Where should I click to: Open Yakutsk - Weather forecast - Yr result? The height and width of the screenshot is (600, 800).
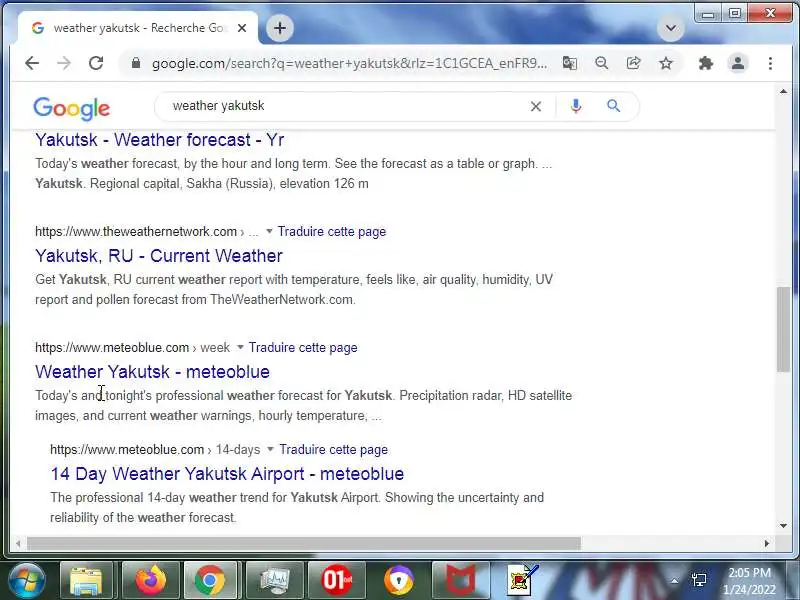[x=159, y=140]
